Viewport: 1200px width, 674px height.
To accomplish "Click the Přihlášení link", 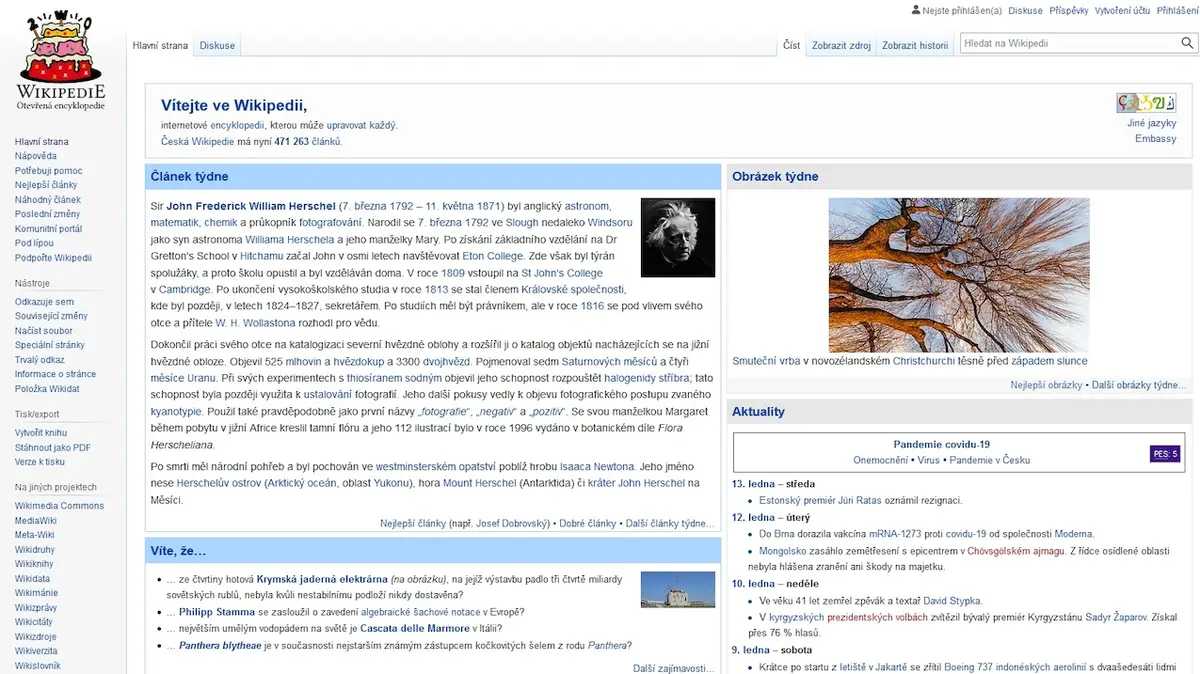I will (x=1177, y=11).
